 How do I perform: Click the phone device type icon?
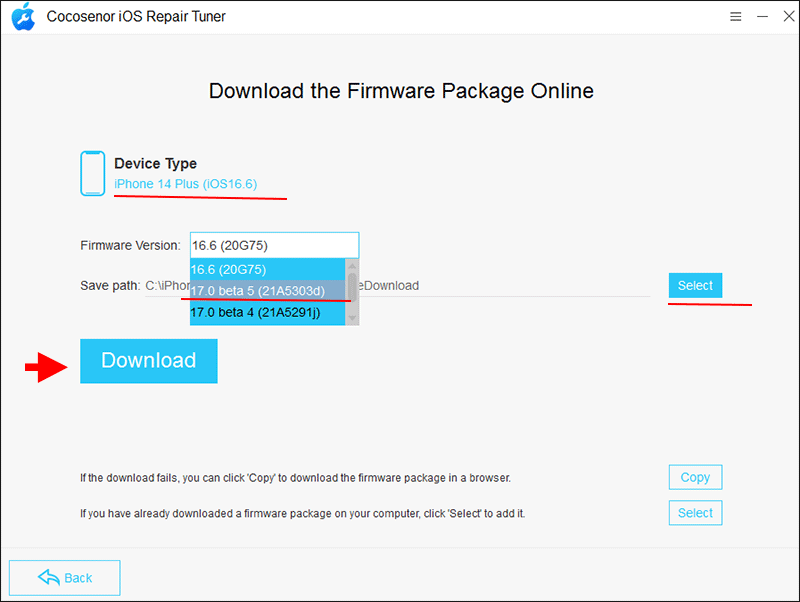pos(92,173)
